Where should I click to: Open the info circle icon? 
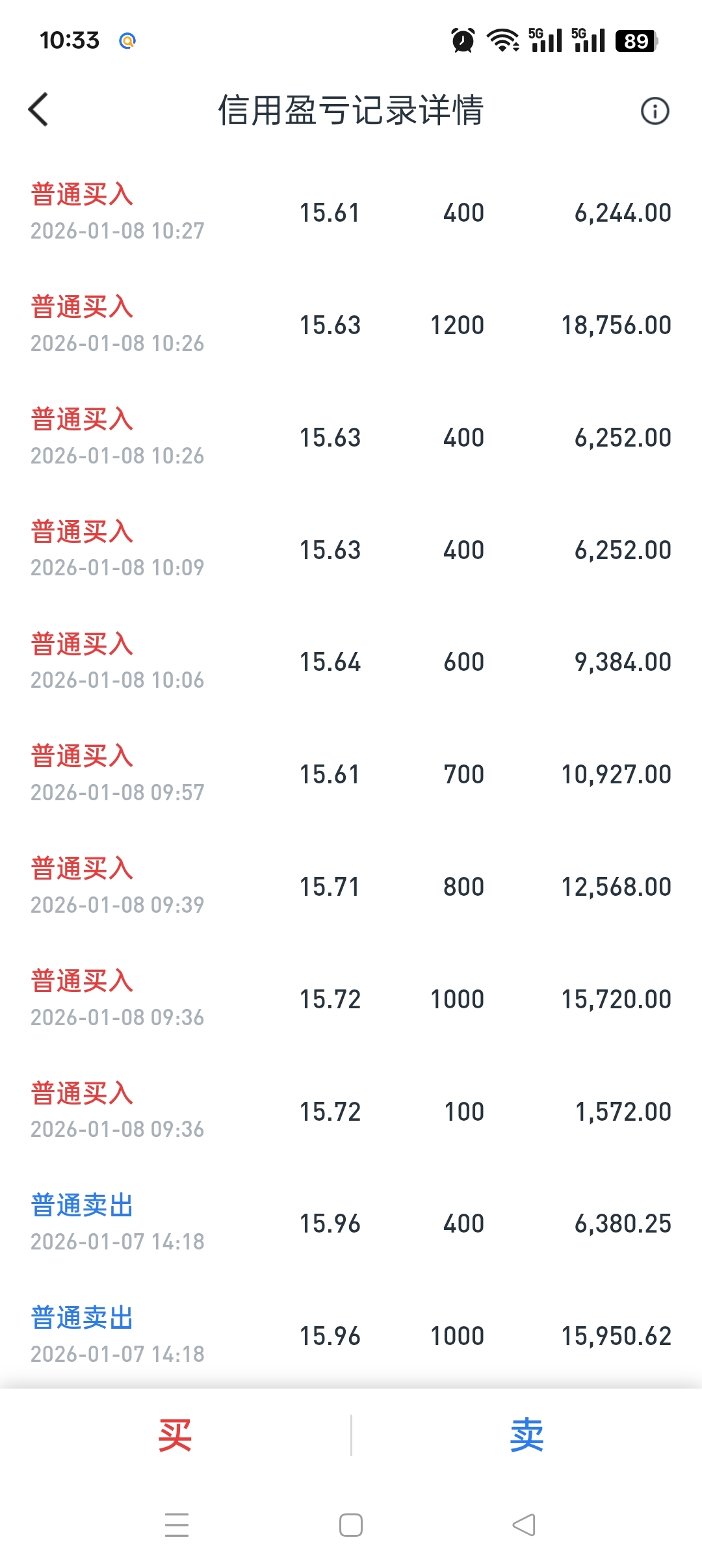(655, 111)
